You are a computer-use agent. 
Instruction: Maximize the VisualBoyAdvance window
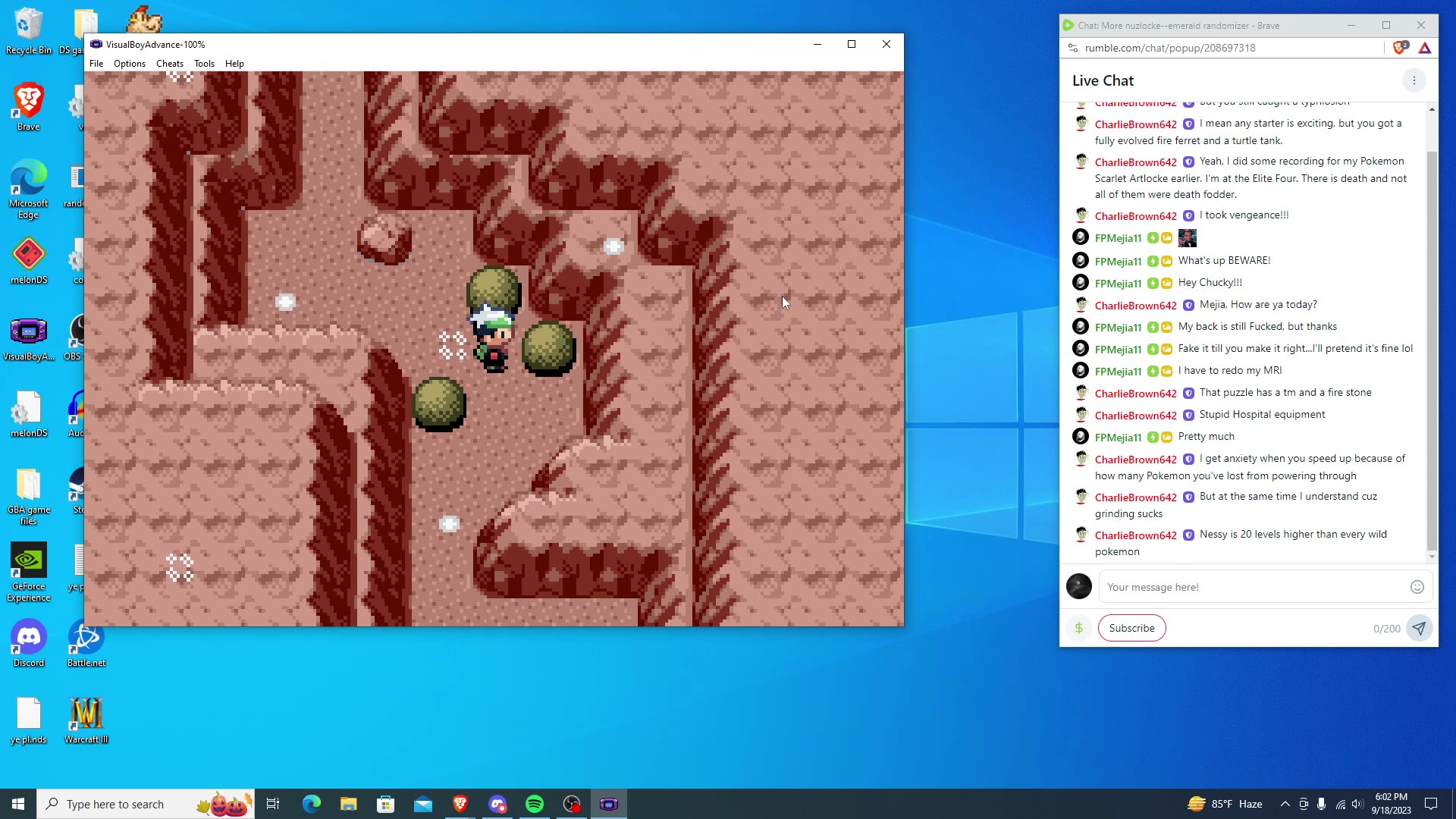point(852,44)
